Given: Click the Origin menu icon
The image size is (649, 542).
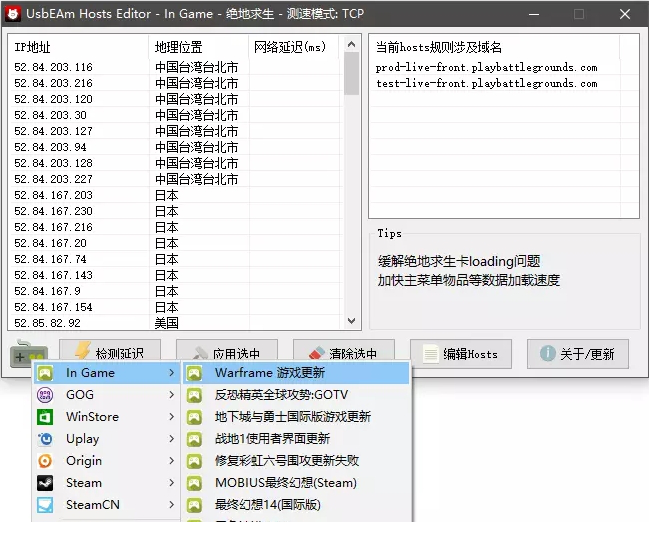Looking at the screenshot, I should [45, 460].
